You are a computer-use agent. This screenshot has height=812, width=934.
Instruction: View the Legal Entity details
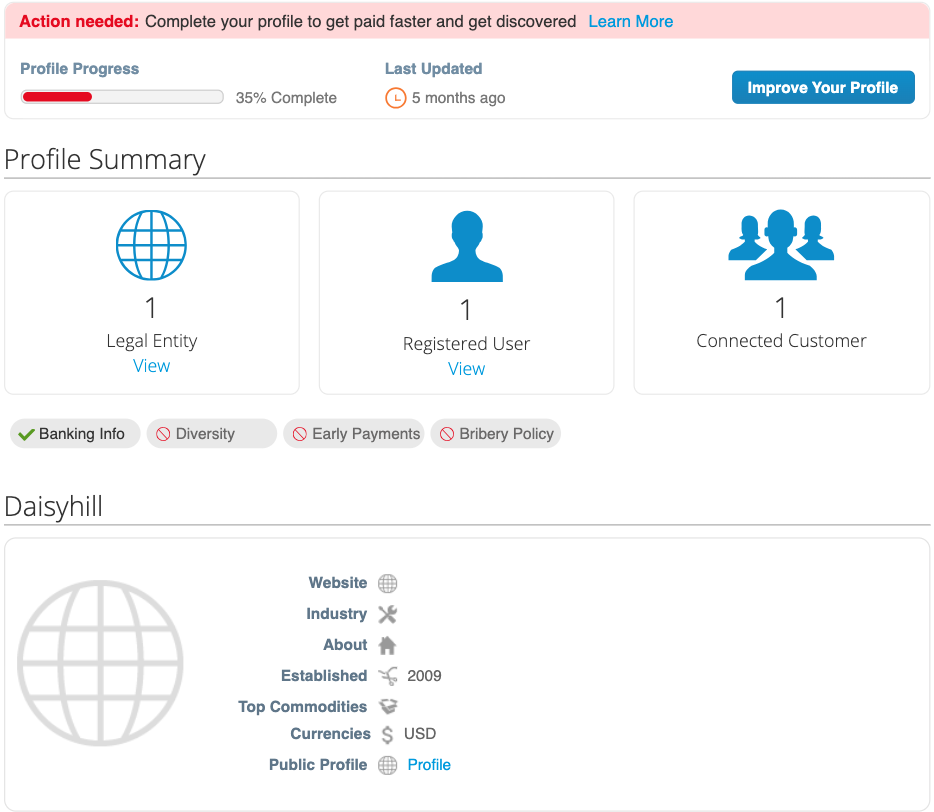[x=151, y=366]
